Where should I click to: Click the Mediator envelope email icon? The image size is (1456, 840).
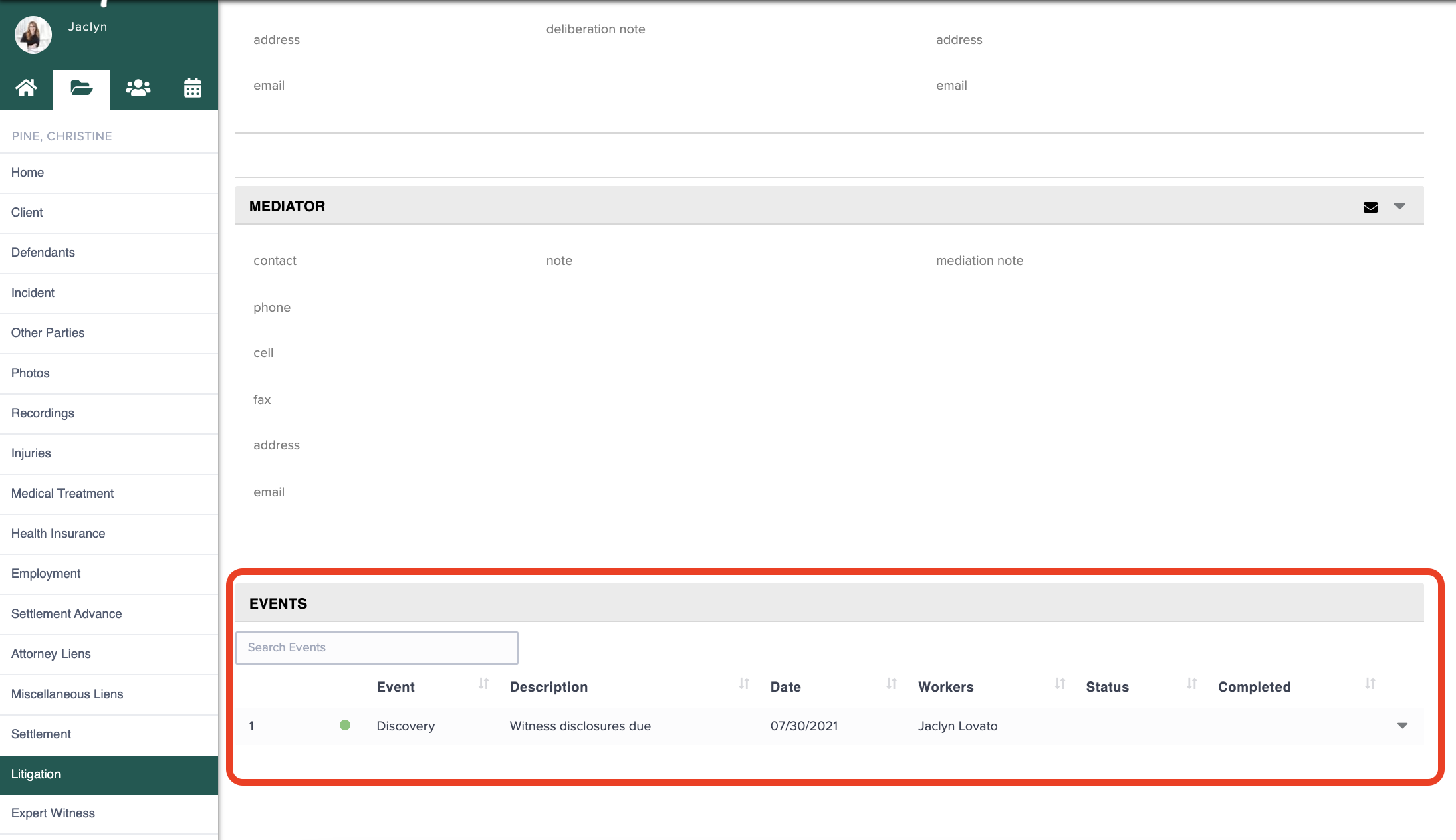click(1370, 207)
